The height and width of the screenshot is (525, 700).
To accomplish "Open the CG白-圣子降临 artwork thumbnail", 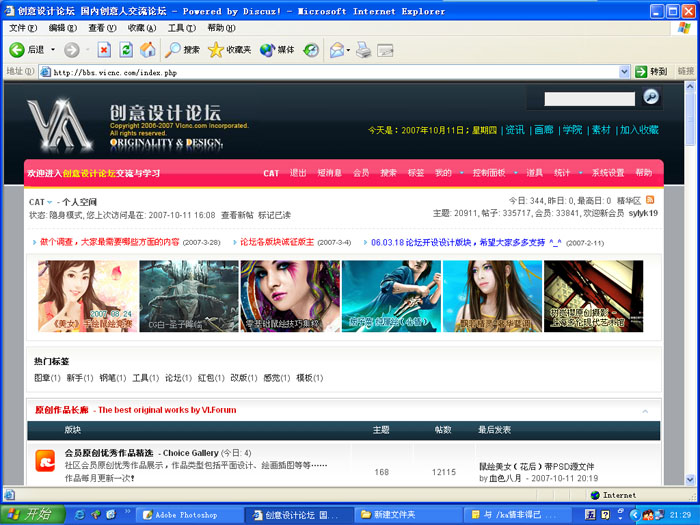I will click(x=189, y=296).
